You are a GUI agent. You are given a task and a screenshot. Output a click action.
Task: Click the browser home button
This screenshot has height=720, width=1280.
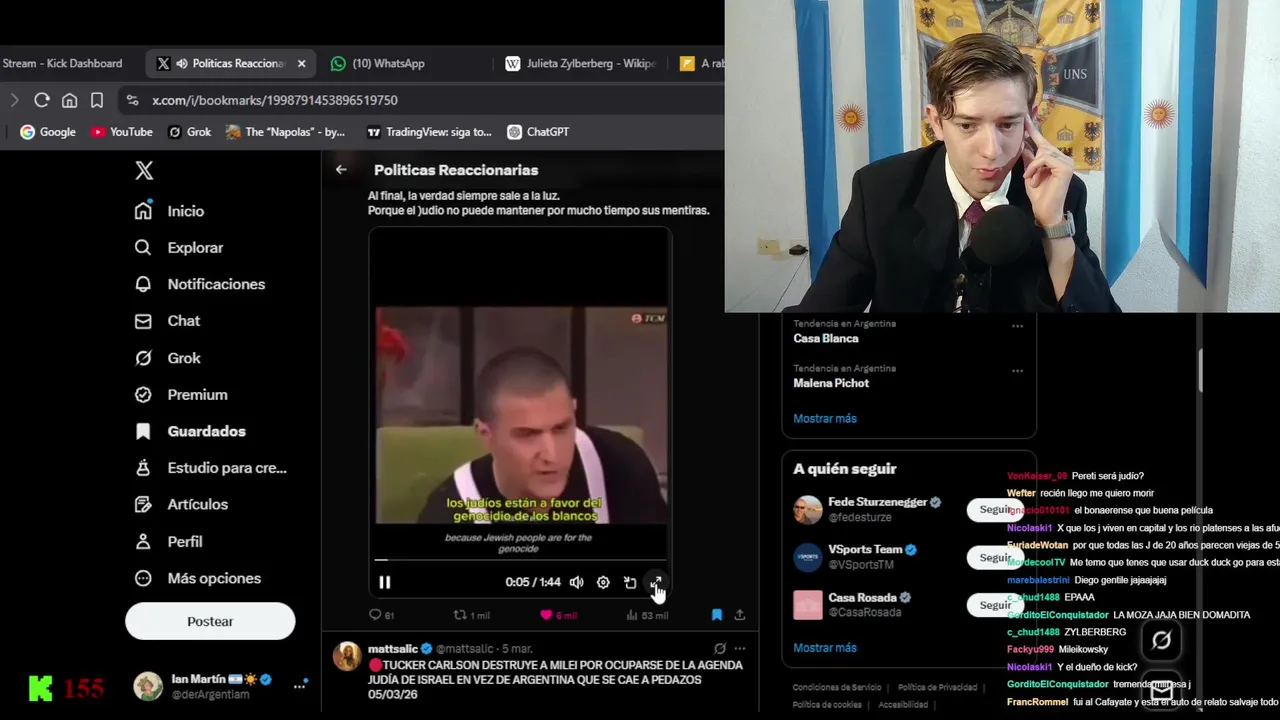(69, 100)
